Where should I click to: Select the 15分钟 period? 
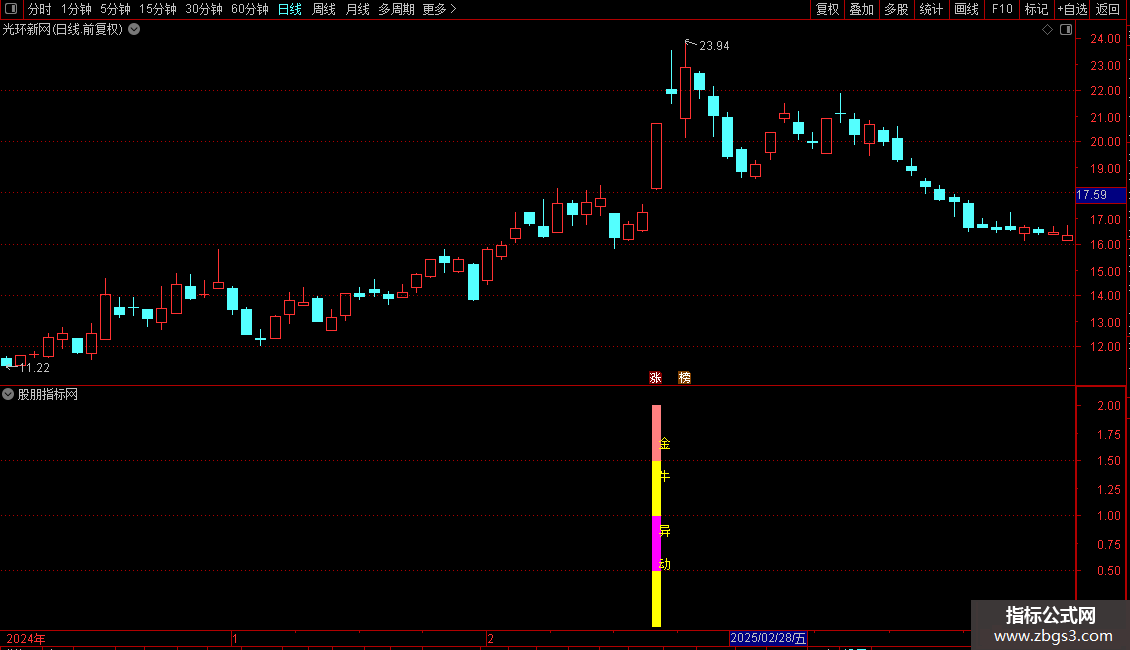[x=157, y=9]
